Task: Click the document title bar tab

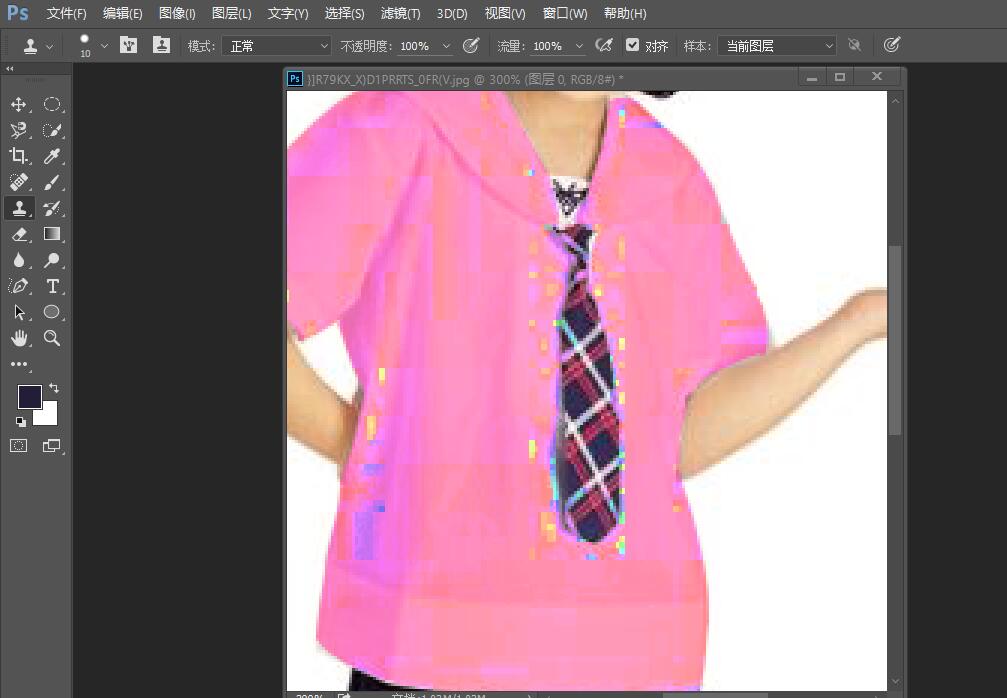Action: click(x=465, y=79)
